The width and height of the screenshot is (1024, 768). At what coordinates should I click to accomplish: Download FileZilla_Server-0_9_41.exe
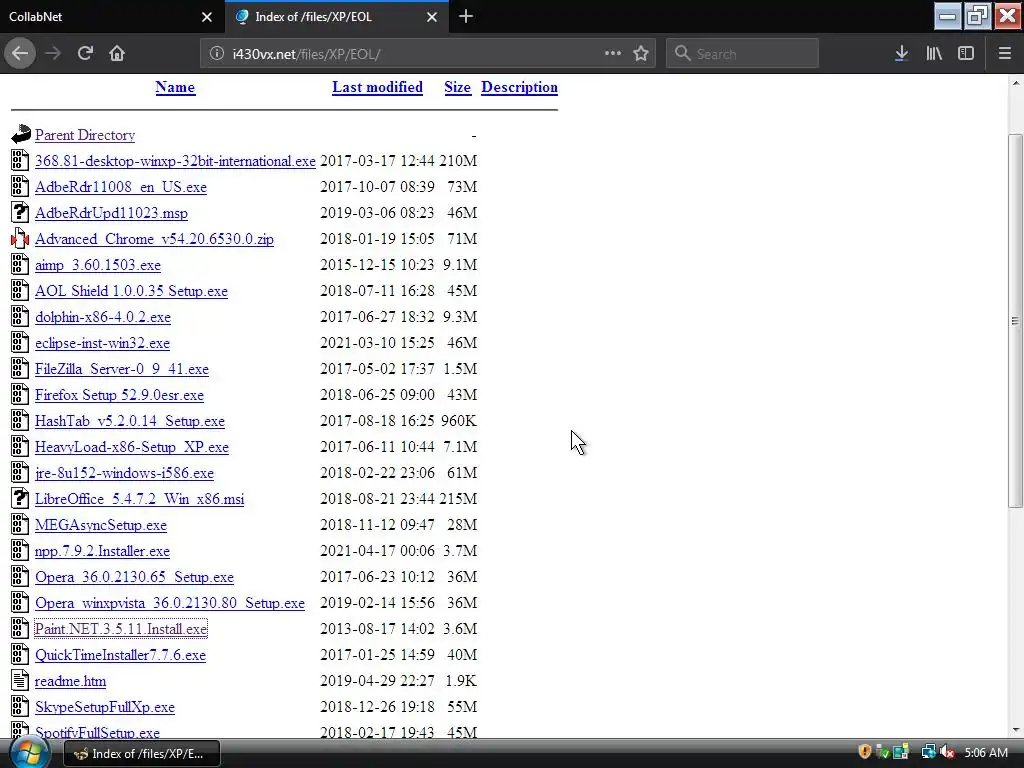click(122, 369)
